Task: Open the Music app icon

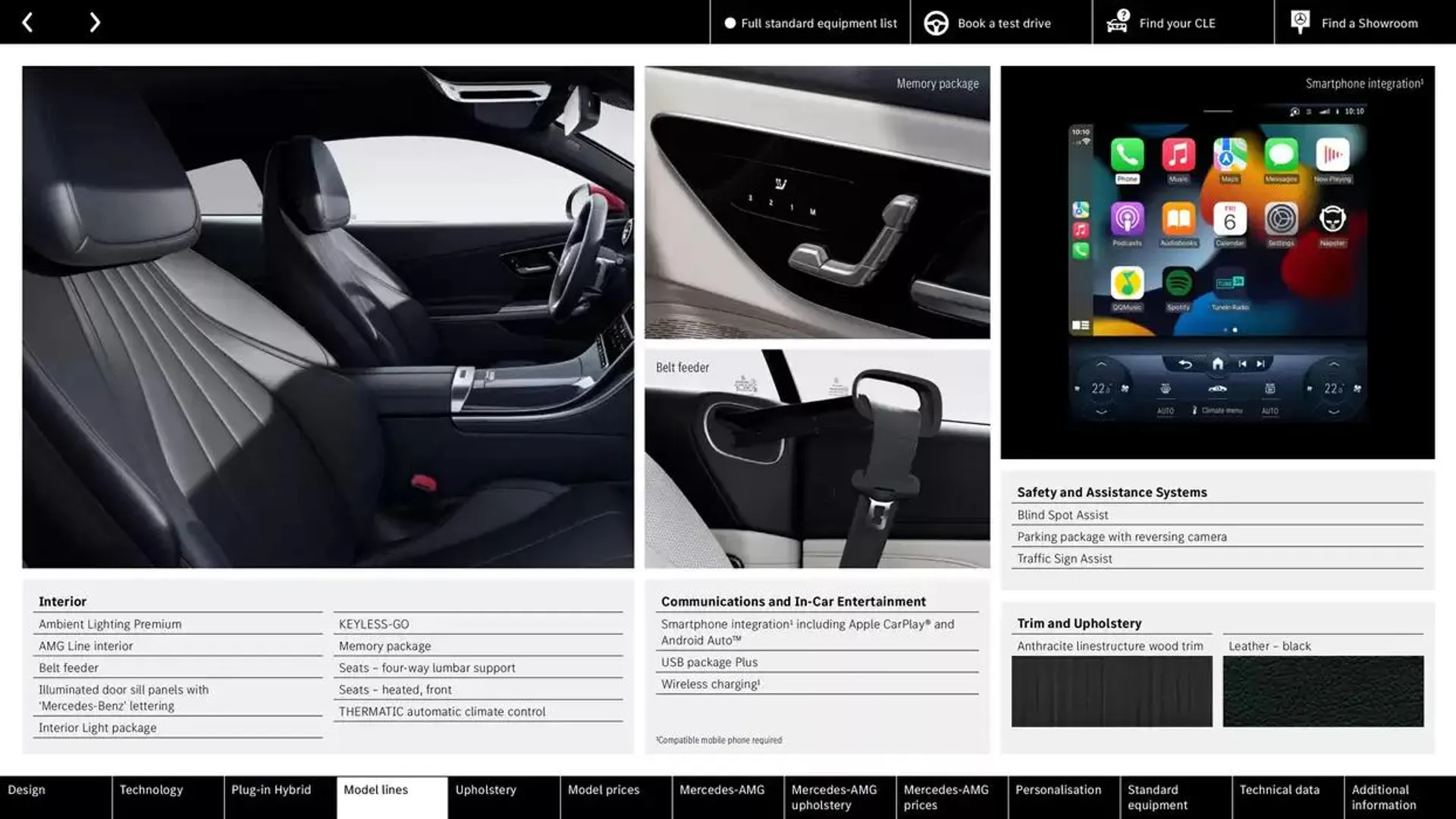Action: [1176, 155]
